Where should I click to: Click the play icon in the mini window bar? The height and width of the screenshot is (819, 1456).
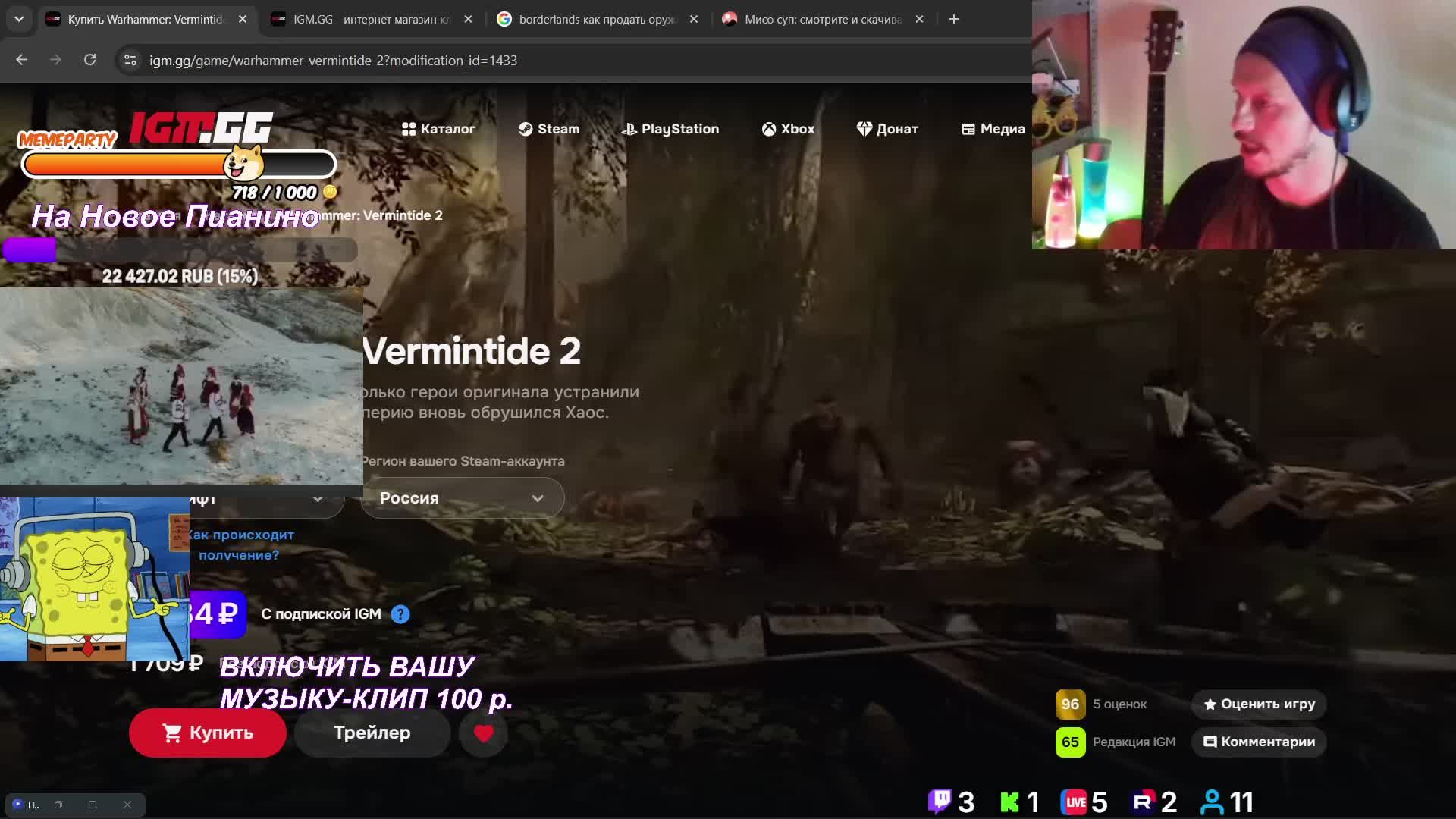(x=17, y=804)
